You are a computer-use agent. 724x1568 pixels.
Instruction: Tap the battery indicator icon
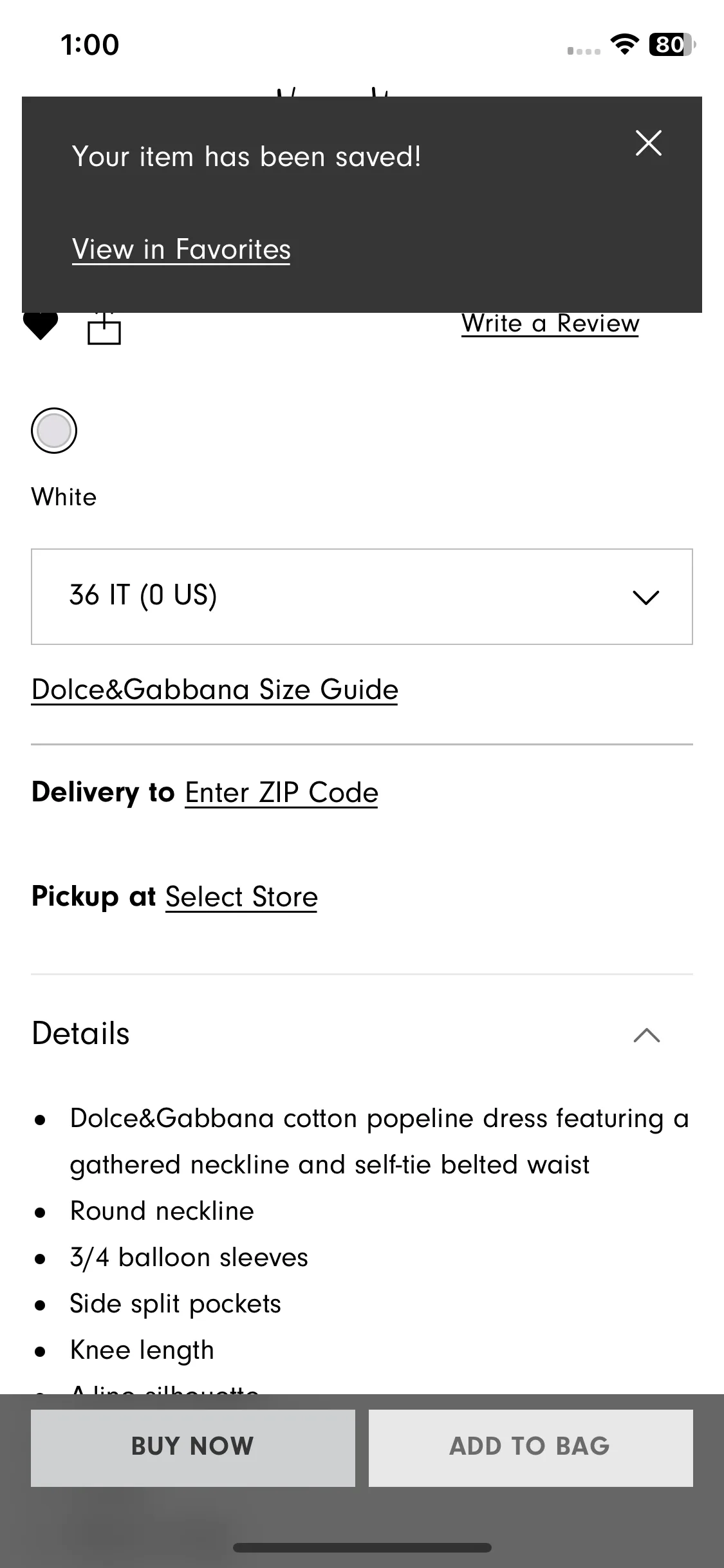(673, 44)
